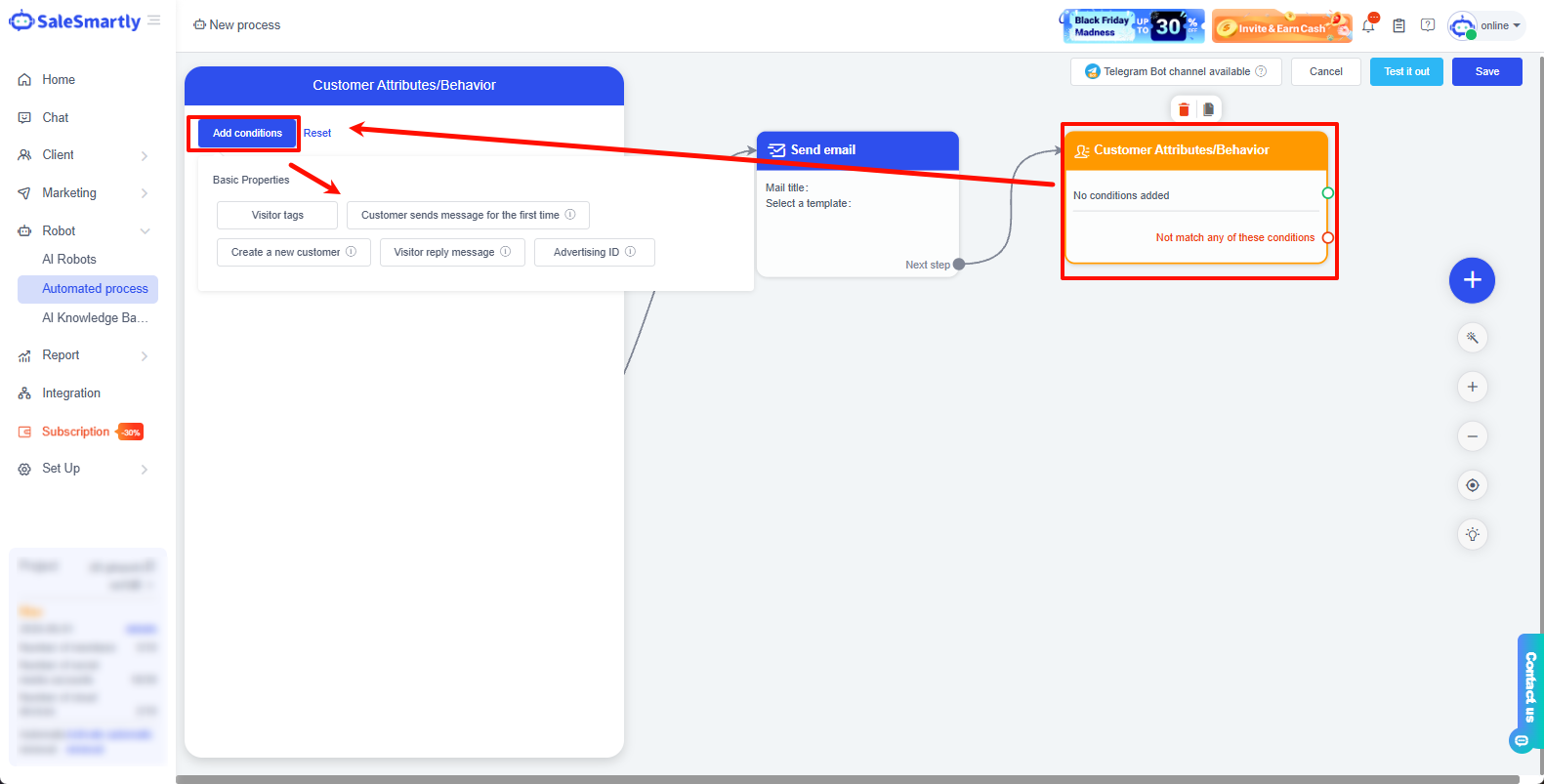This screenshot has height=784, width=1544.
Task: Expand the Set Up menu
Action: point(87,469)
